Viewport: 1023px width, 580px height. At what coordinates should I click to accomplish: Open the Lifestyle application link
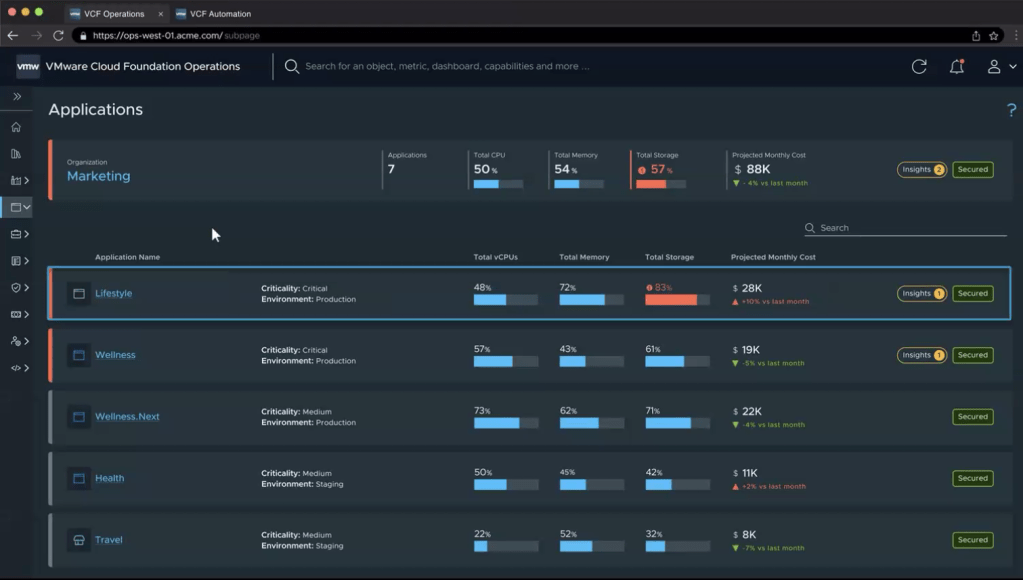[113, 294]
